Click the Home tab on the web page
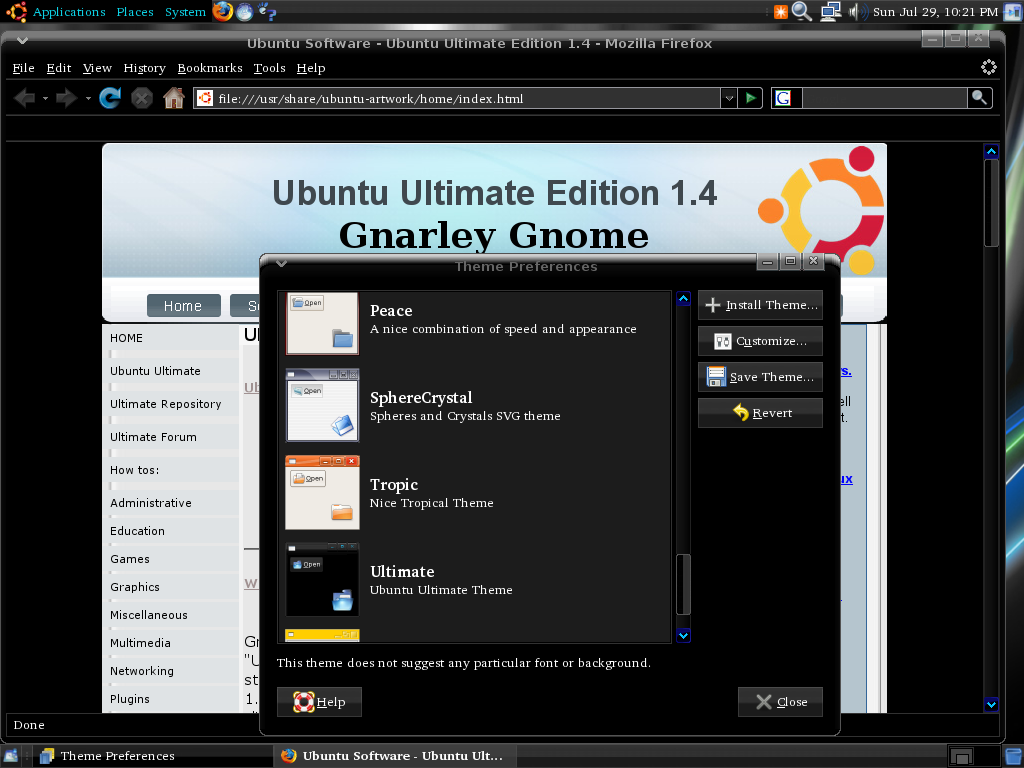 click(x=183, y=306)
